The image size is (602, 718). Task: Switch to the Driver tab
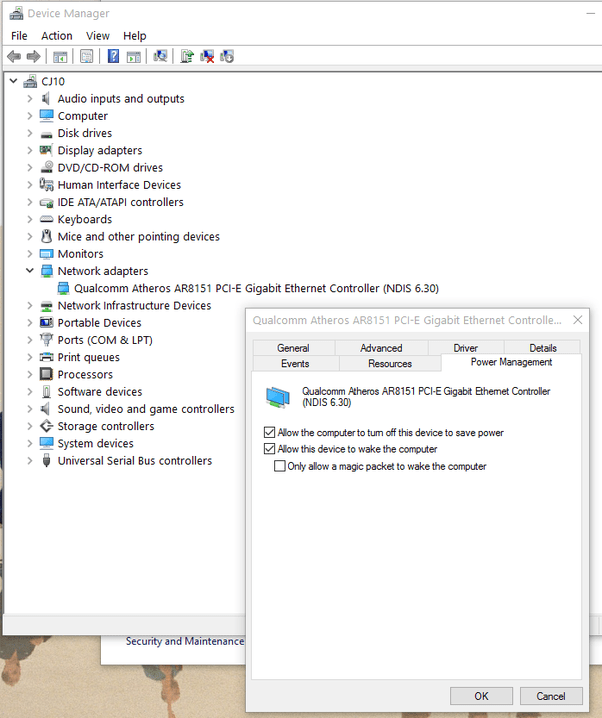(x=466, y=348)
